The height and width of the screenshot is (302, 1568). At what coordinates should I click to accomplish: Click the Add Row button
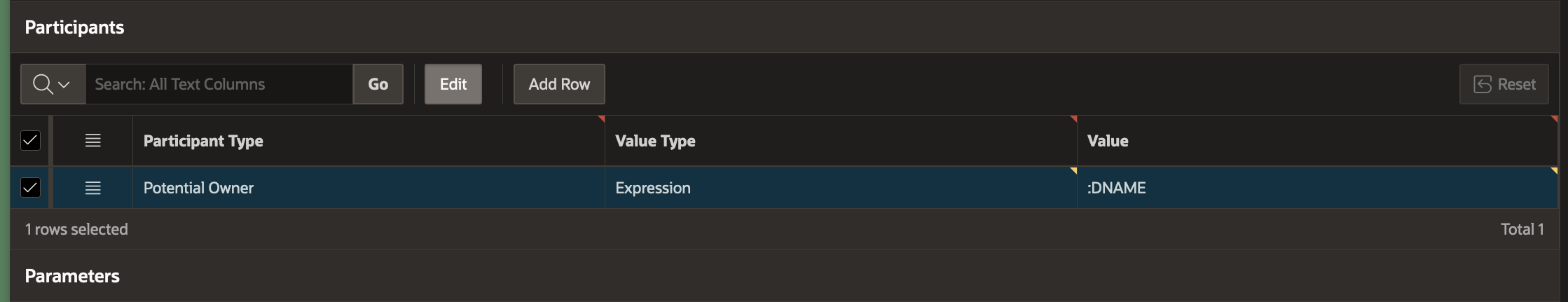click(559, 84)
